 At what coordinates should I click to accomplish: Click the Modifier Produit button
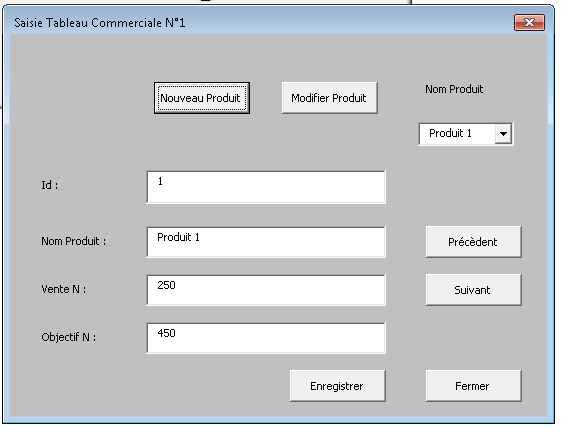click(x=329, y=98)
